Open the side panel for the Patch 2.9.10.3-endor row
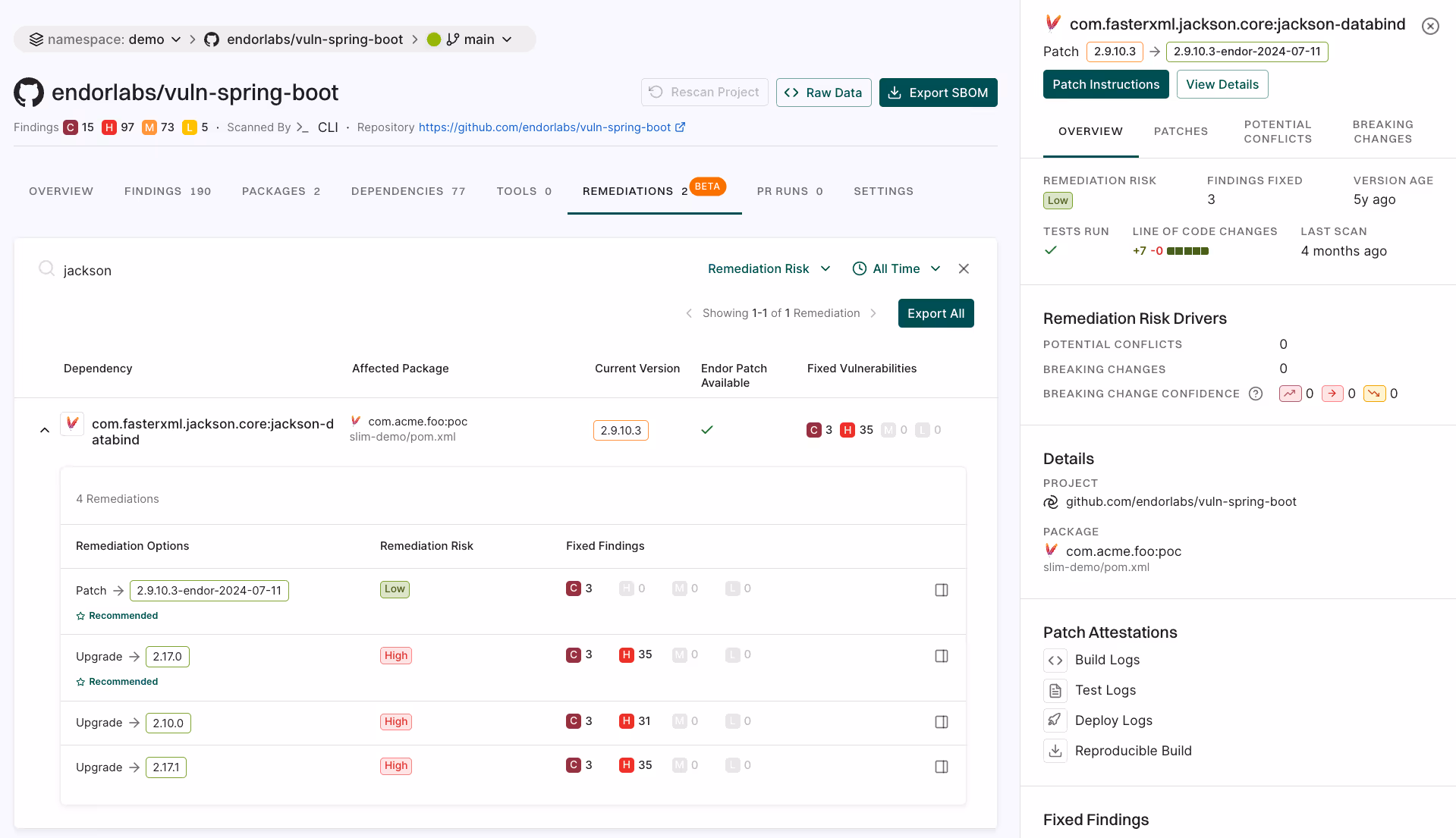 click(942, 590)
